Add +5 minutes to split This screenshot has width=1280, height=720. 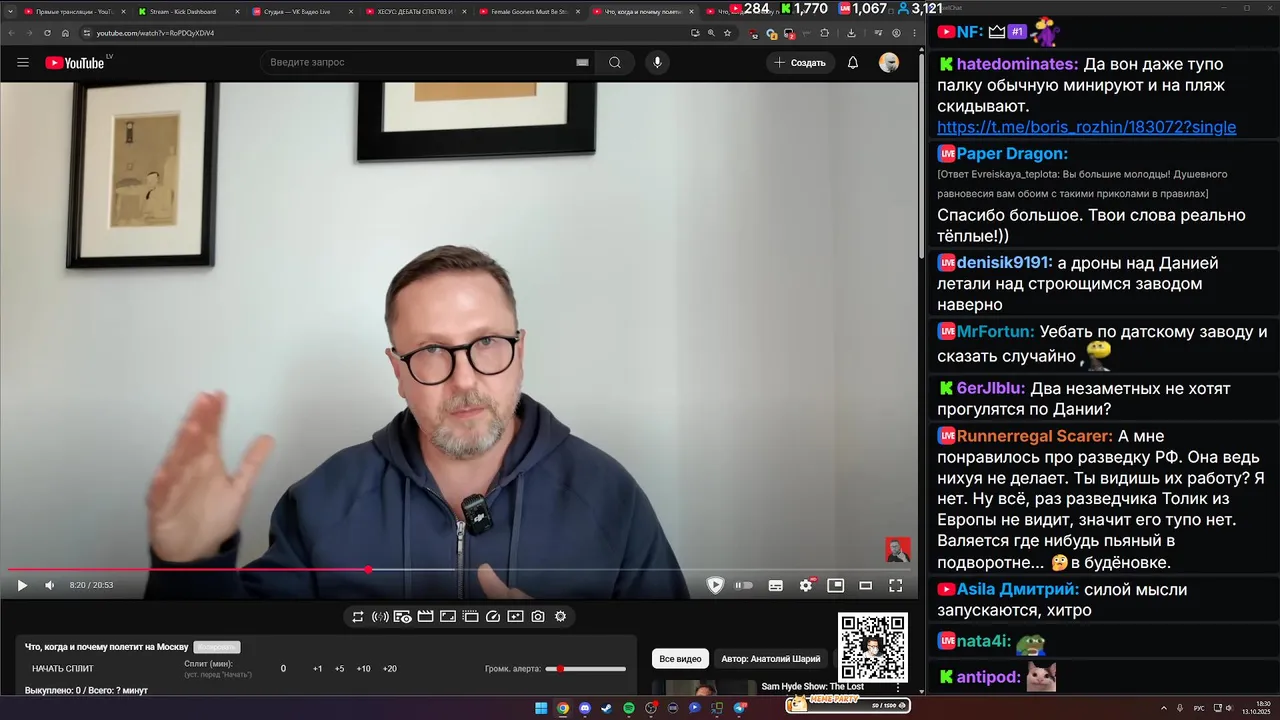tap(339, 668)
